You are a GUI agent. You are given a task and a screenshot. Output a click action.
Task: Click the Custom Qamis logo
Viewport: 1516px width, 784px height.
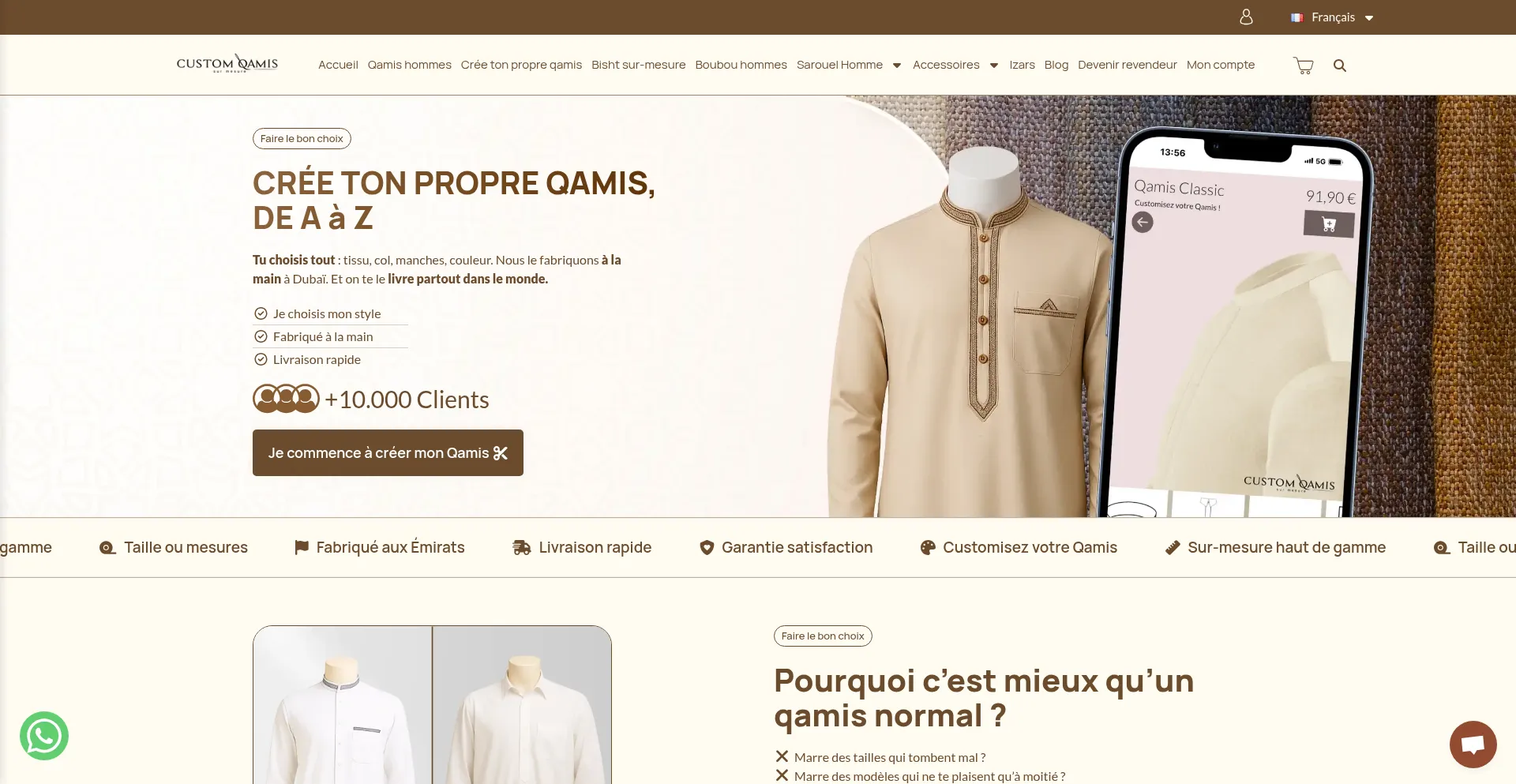tap(227, 64)
